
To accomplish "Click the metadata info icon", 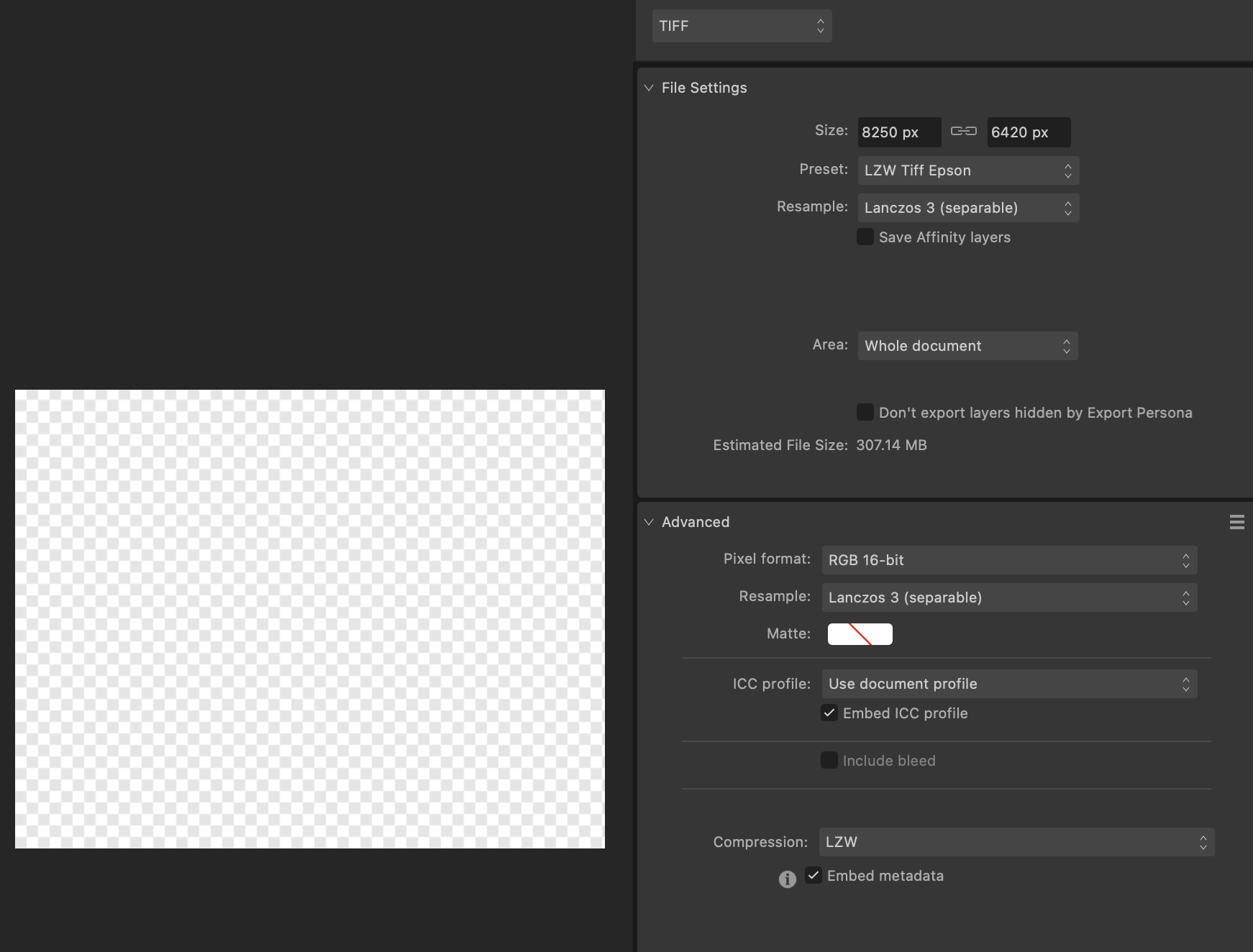I will tap(788, 879).
